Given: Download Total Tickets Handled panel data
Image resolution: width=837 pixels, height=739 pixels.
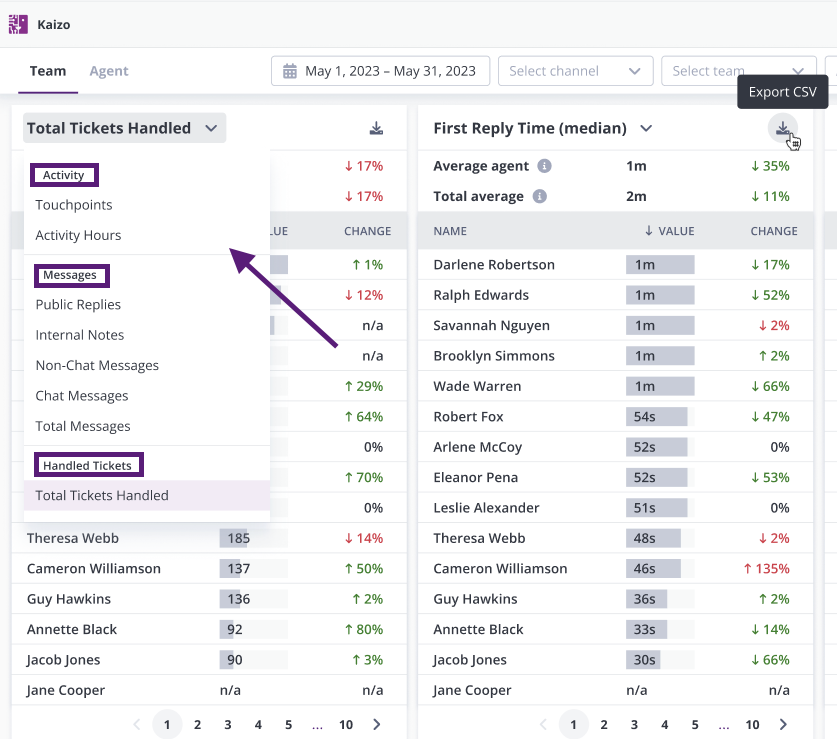Looking at the screenshot, I should point(376,128).
